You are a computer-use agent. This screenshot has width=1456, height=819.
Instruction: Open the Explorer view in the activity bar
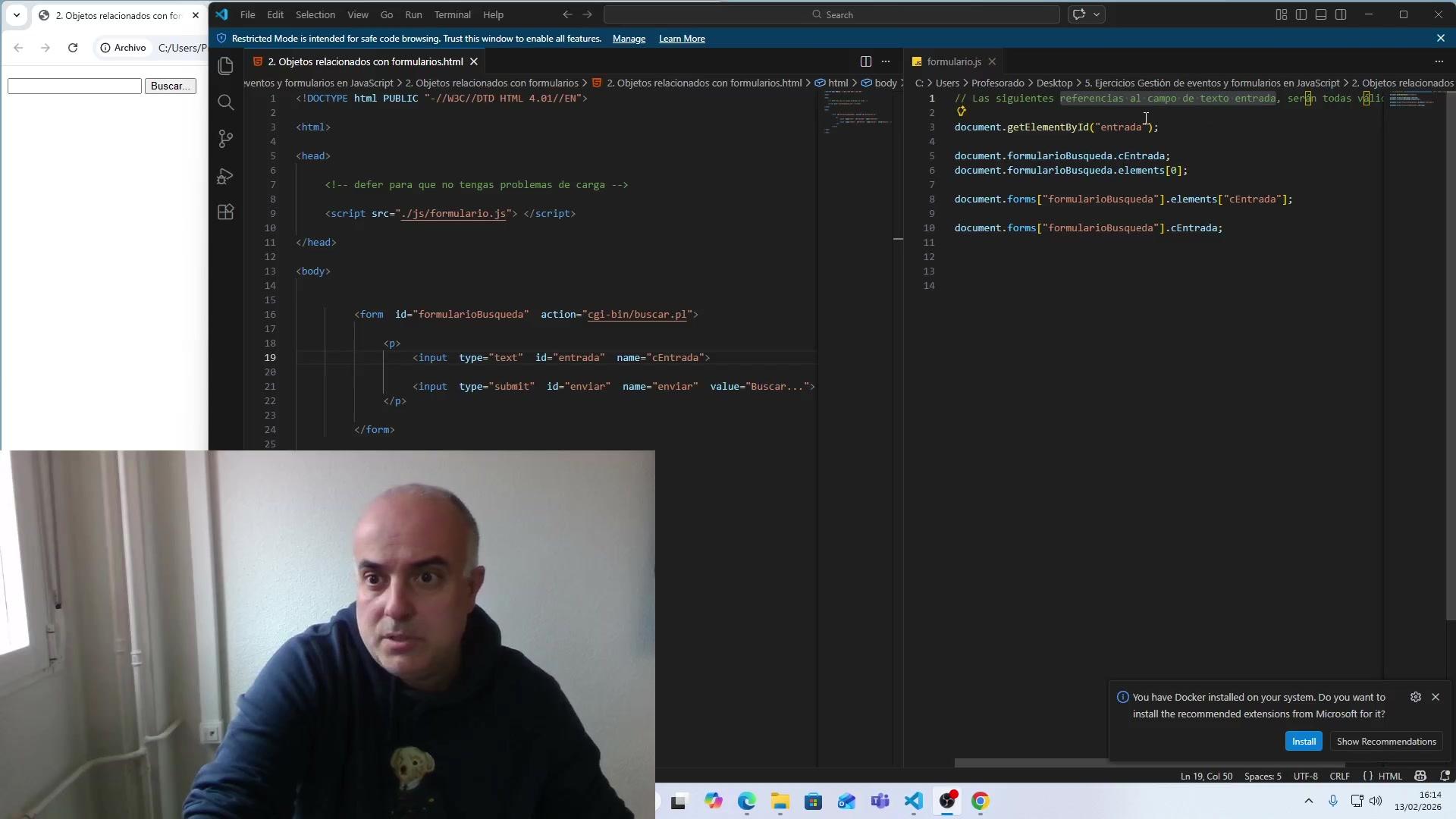click(x=225, y=66)
